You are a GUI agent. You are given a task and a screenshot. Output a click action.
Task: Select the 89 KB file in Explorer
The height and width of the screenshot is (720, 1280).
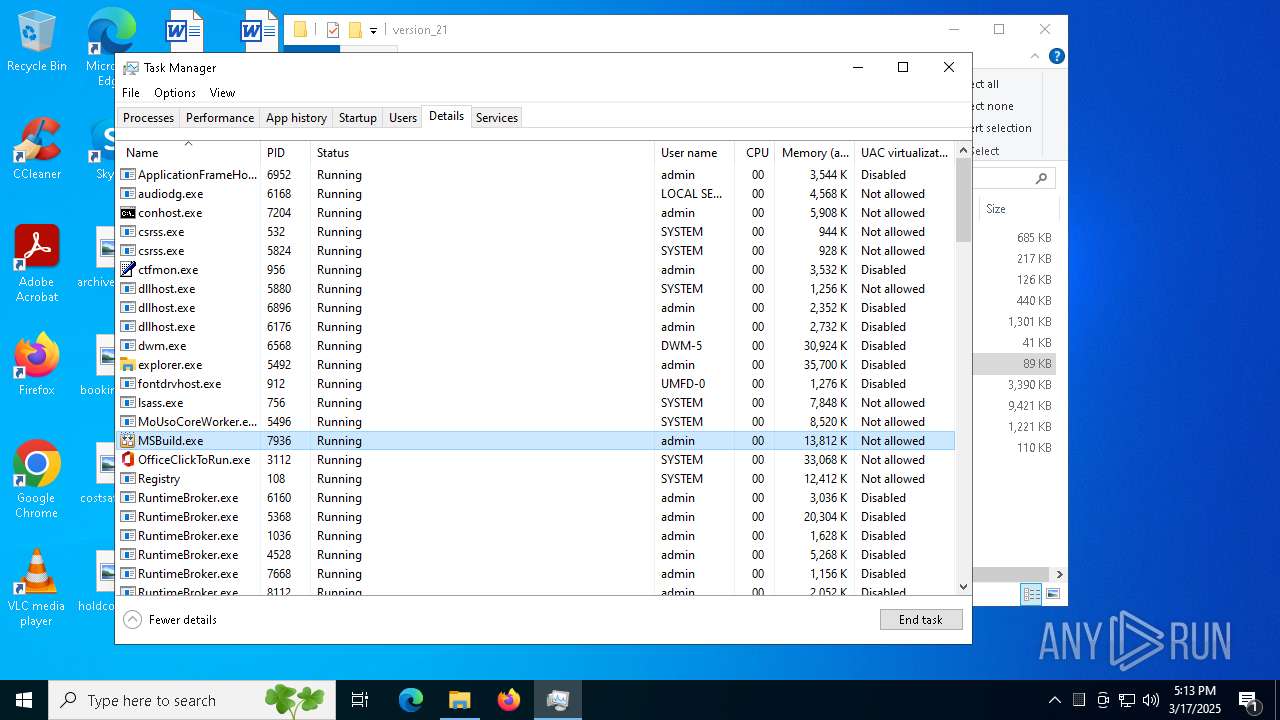[1014, 364]
